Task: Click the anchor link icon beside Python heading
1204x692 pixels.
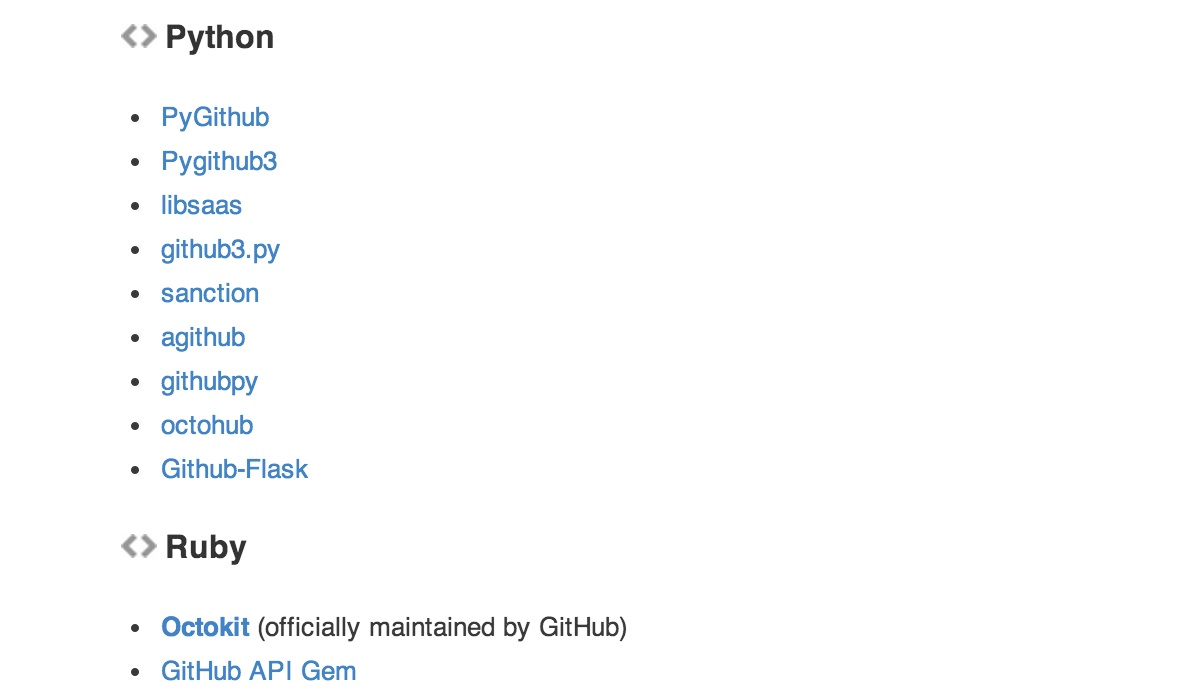Action: point(138,37)
